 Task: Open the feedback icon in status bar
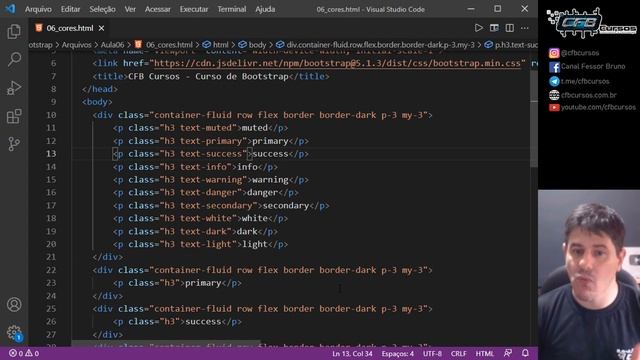tap(508, 353)
